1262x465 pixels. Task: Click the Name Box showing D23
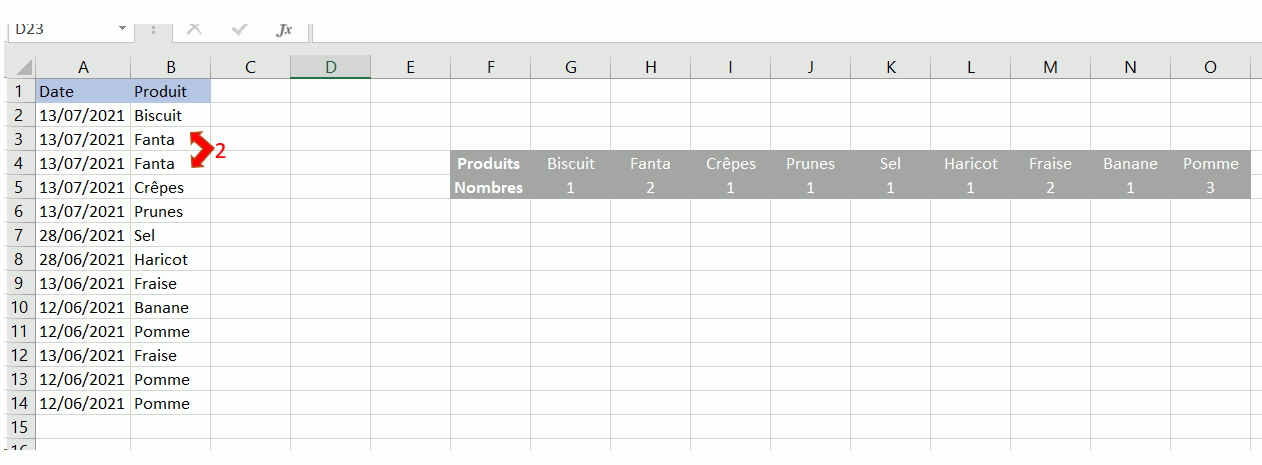pos(62,29)
